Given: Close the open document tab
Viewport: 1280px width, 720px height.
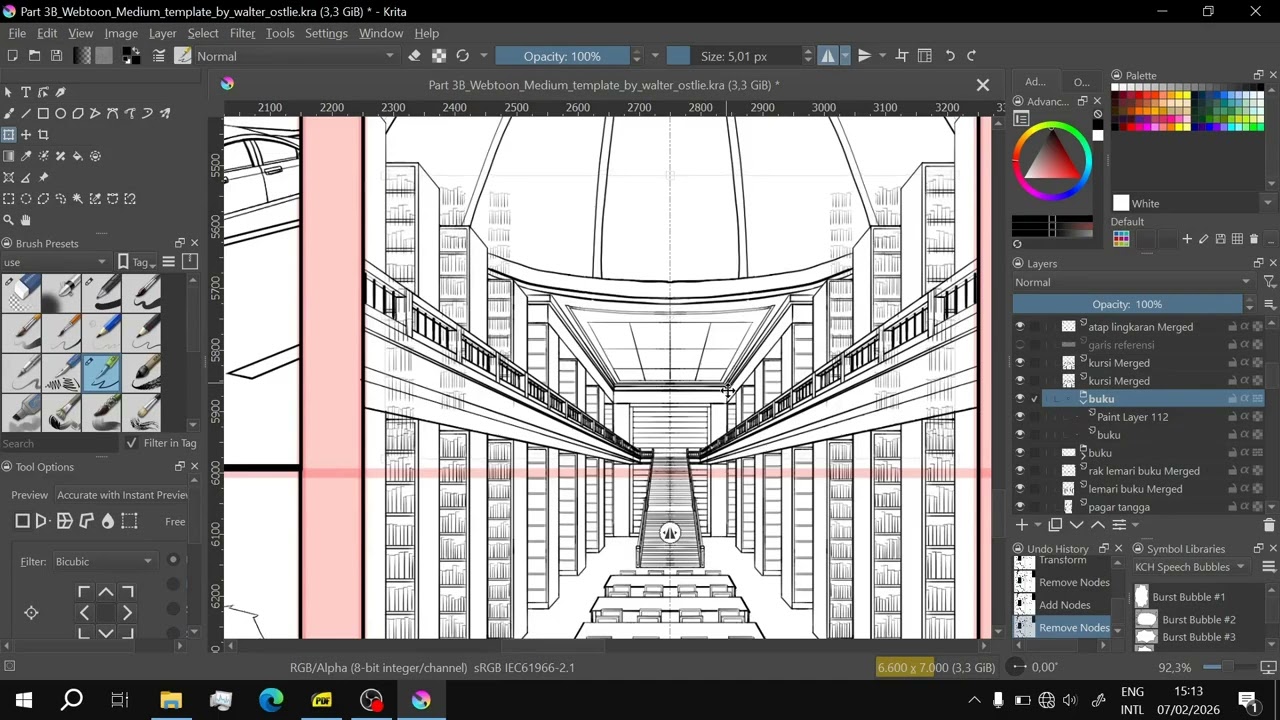Looking at the screenshot, I should click(983, 85).
